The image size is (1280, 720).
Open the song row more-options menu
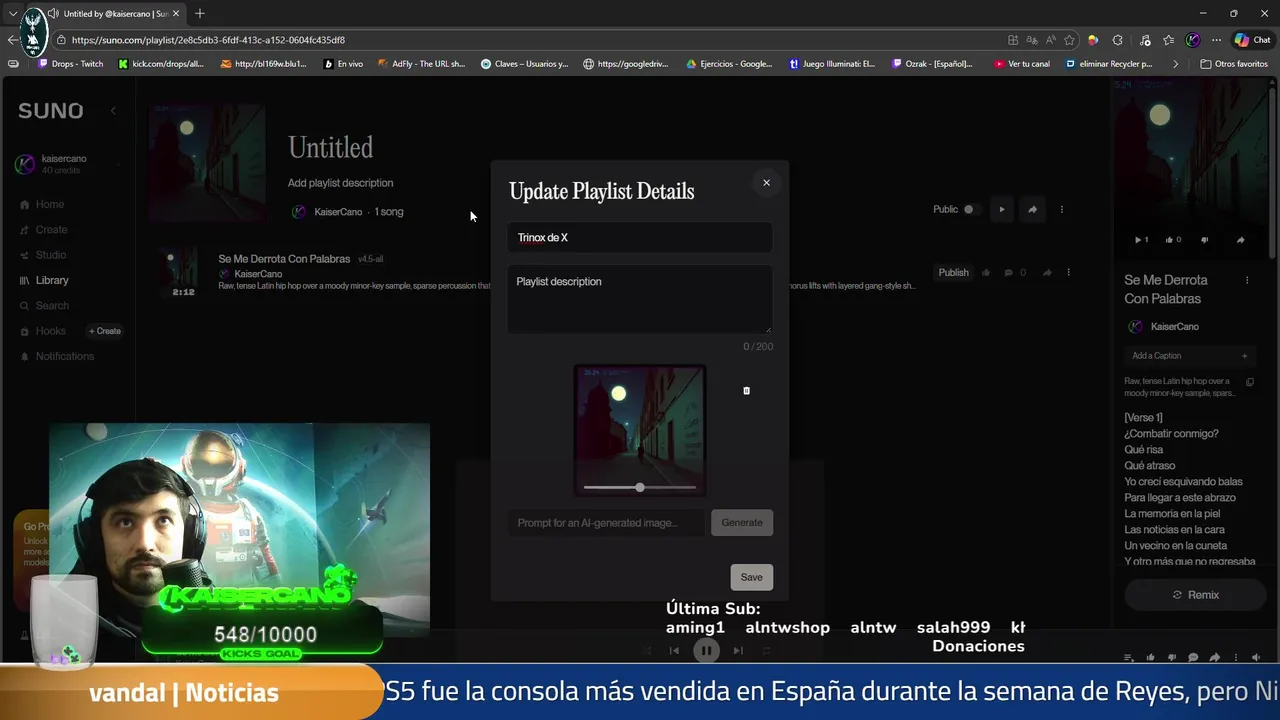pos(1068,273)
